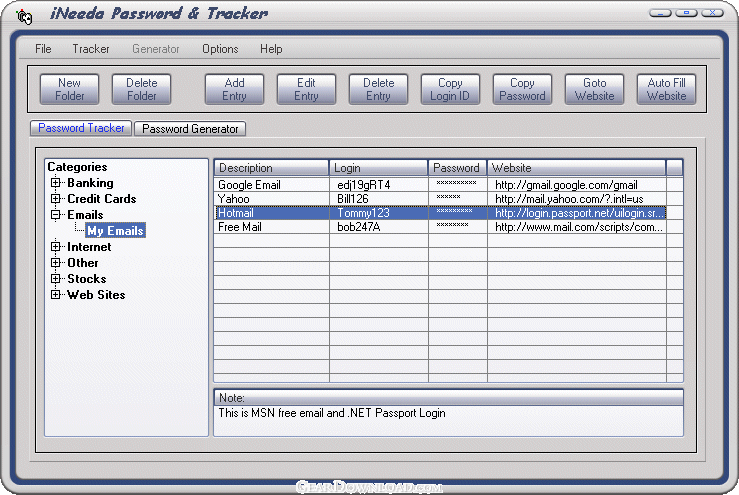Click the Goto Website button
Screen dimensions: 739x495
tap(594, 89)
